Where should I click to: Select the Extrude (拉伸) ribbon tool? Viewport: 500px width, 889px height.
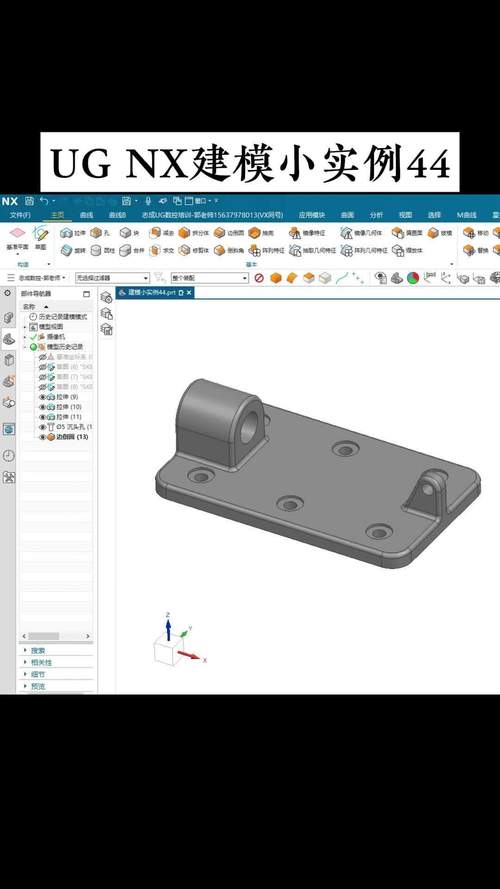(73, 233)
